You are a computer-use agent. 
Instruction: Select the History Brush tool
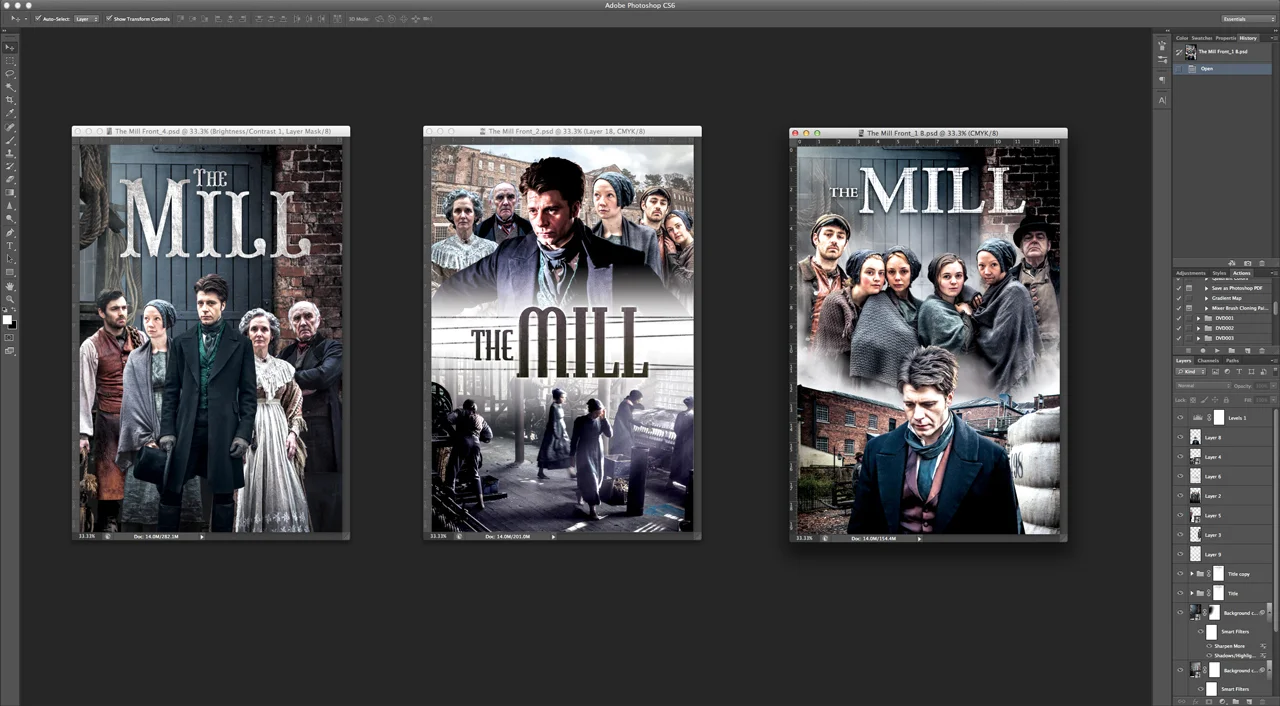[x=9, y=166]
